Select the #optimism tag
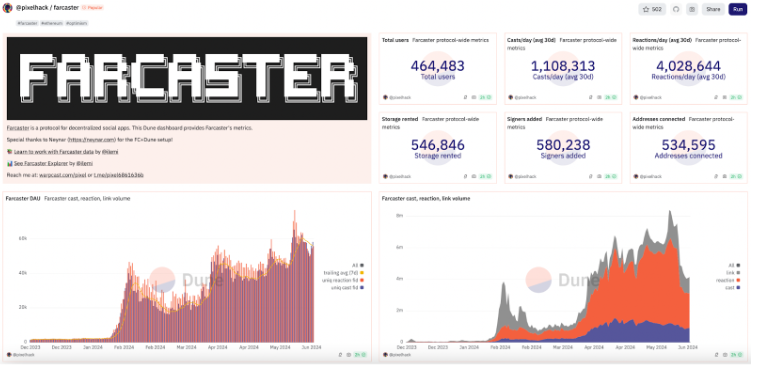 pos(76,23)
